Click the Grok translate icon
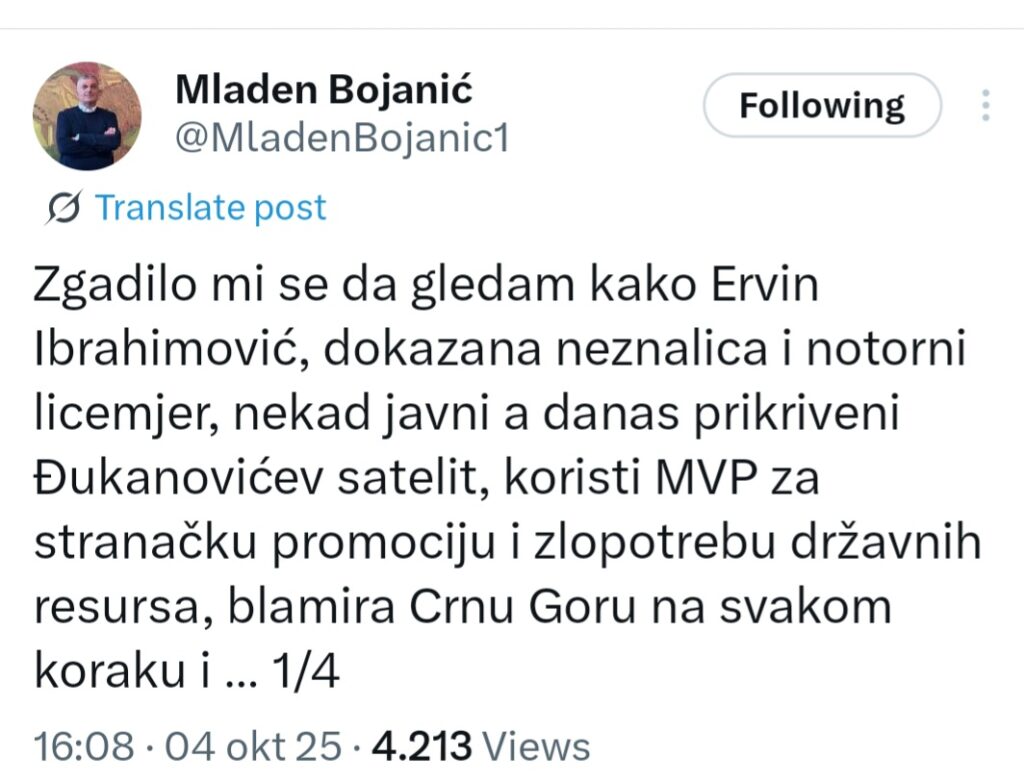The image size is (1024, 782). click(x=65, y=208)
